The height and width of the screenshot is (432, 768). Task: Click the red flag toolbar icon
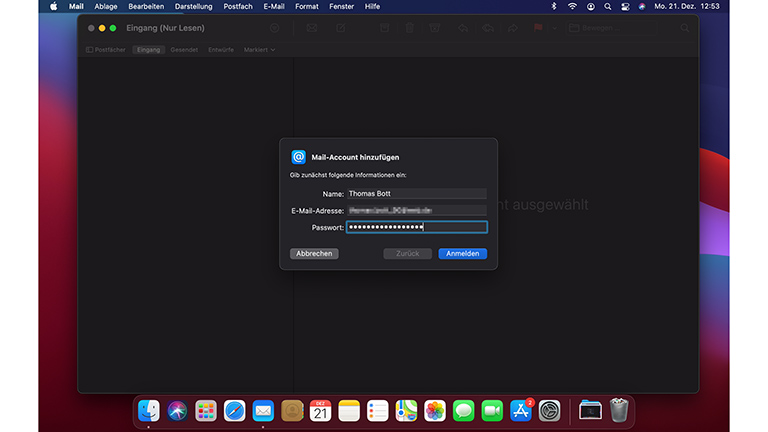[x=539, y=28]
